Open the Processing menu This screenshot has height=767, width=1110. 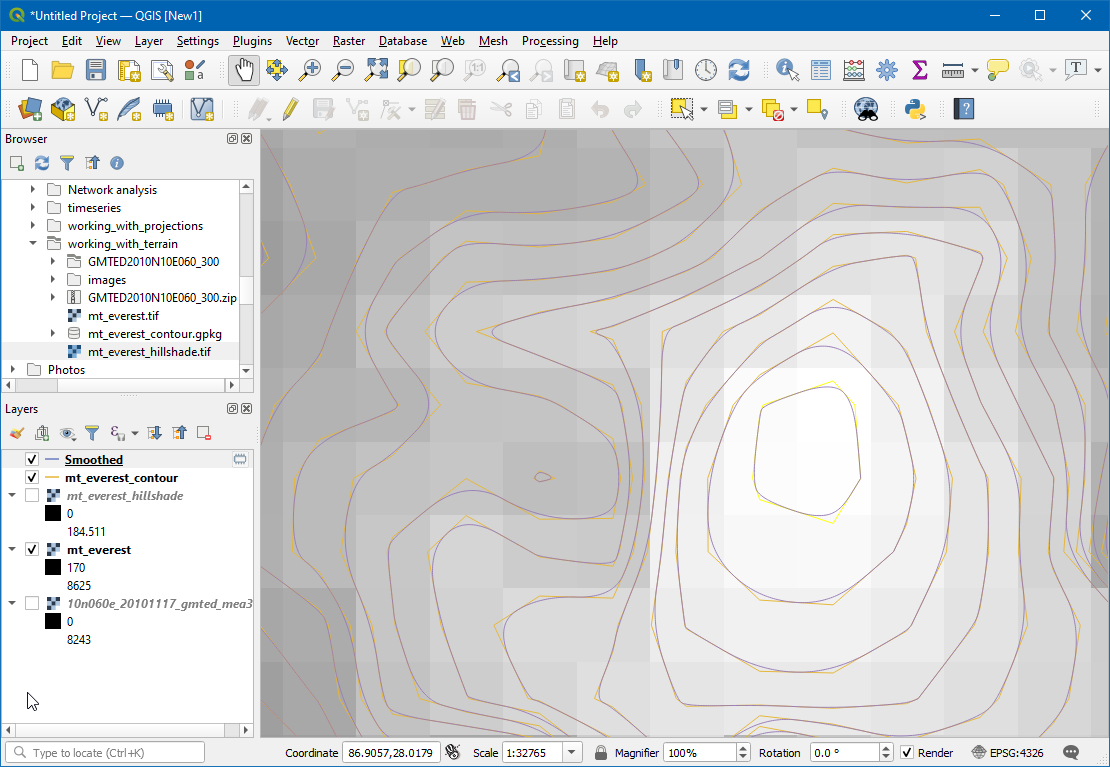[x=549, y=41]
